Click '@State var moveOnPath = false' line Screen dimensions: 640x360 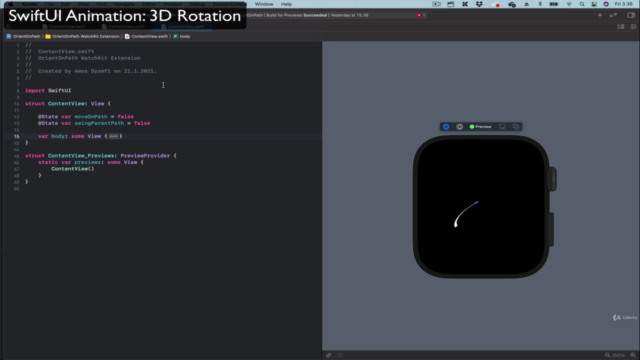86,117
